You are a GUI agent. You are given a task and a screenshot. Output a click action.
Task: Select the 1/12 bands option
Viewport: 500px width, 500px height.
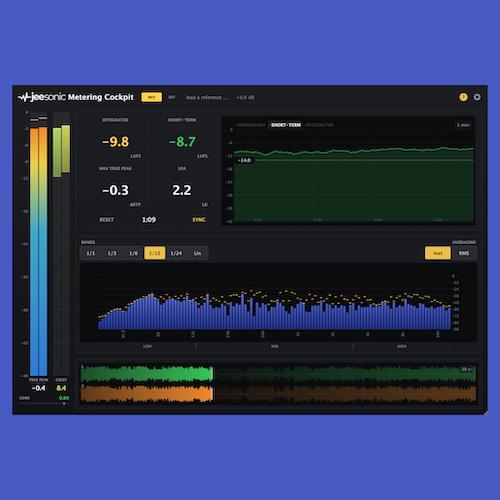pos(155,253)
